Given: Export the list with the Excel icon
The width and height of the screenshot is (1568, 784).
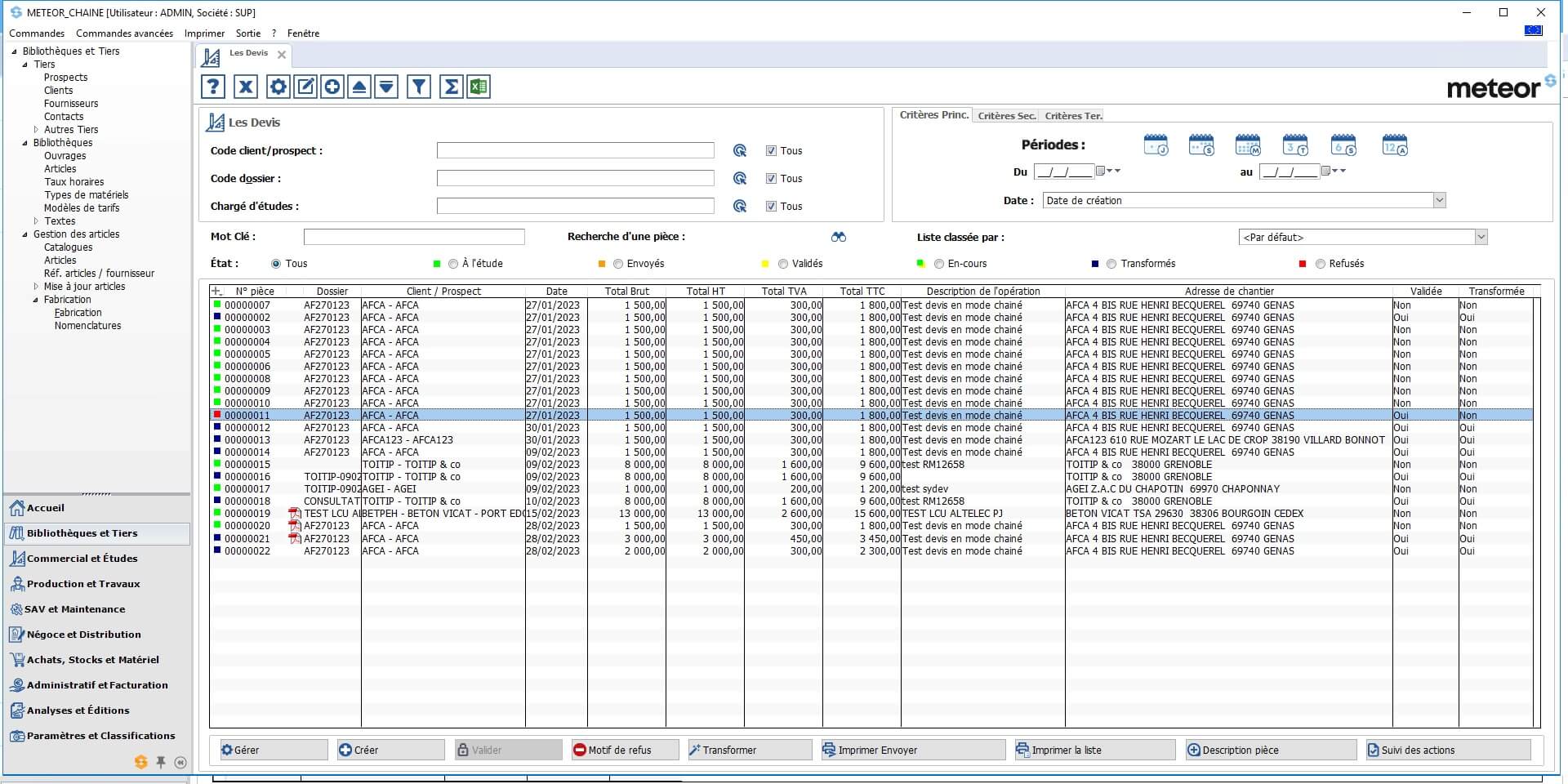Looking at the screenshot, I should 479,87.
